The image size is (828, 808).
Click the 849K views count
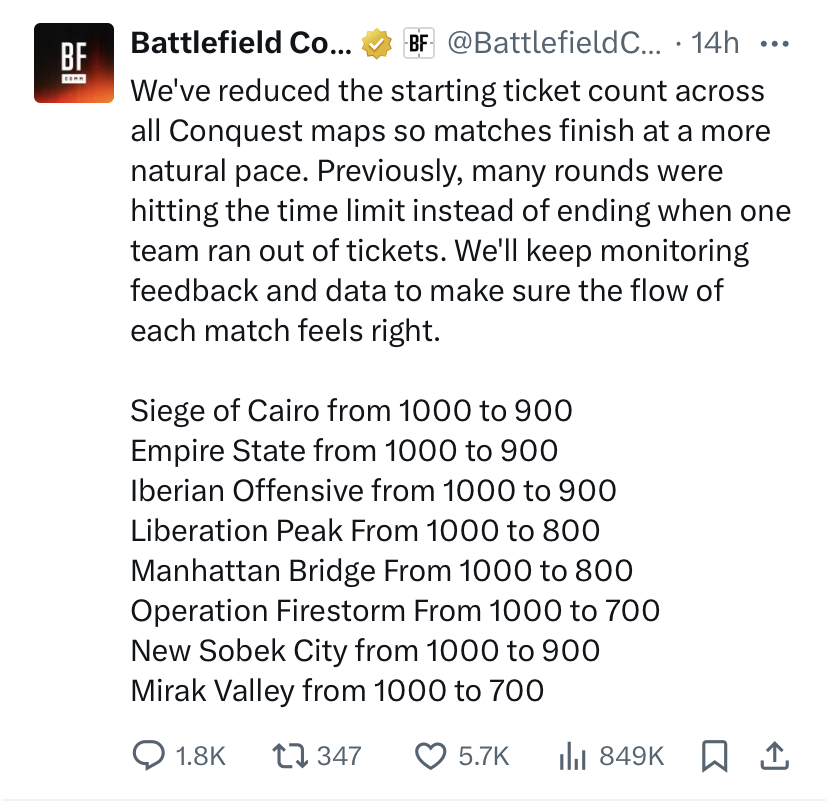click(x=631, y=756)
